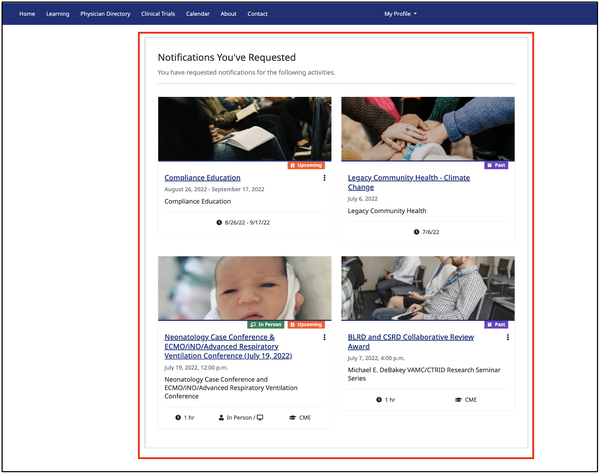Go to the Learning page

click(x=57, y=14)
